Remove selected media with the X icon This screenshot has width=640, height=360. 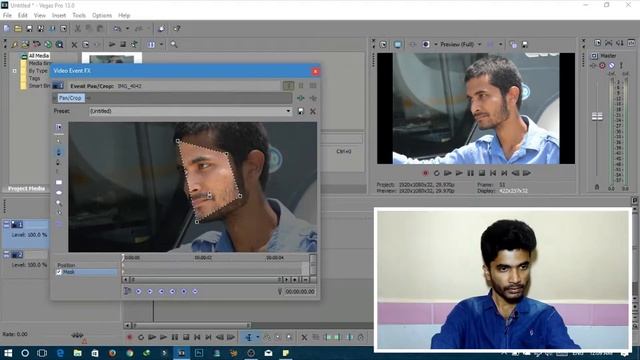74,44
